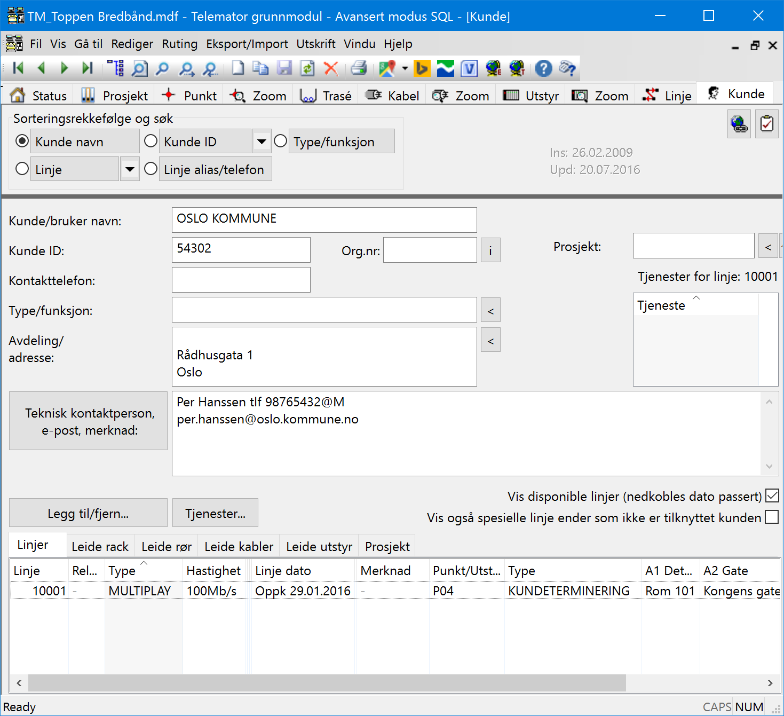Click the Teknisk kontaktperson button
The height and width of the screenshot is (716, 784).
(x=88, y=420)
